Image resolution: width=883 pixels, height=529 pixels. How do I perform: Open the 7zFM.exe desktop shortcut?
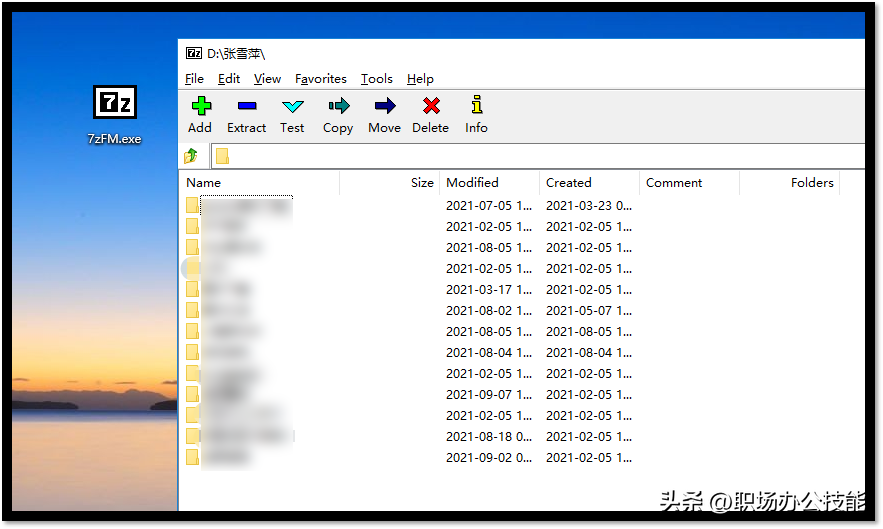(x=114, y=115)
